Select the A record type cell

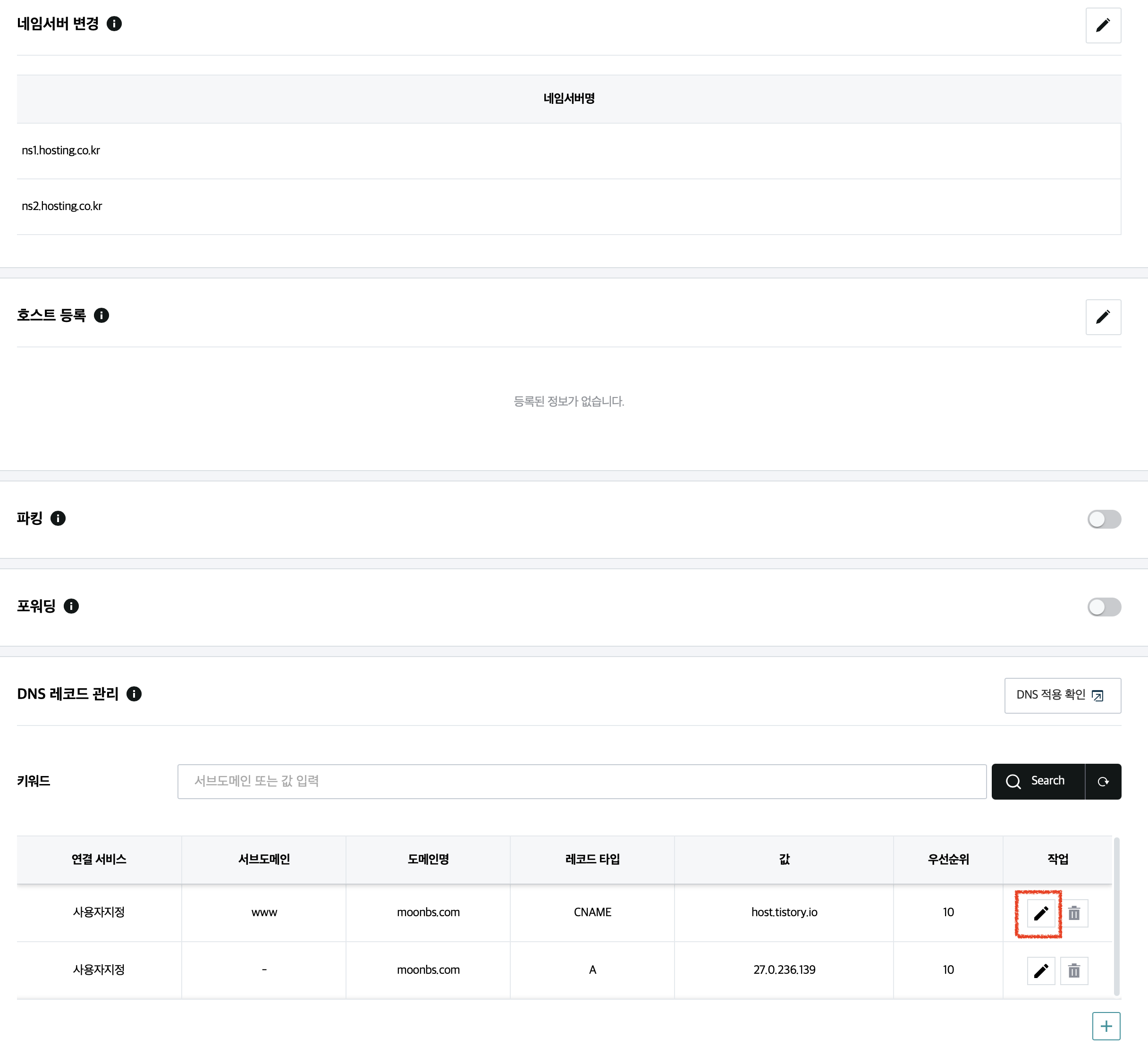click(x=592, y=970)
